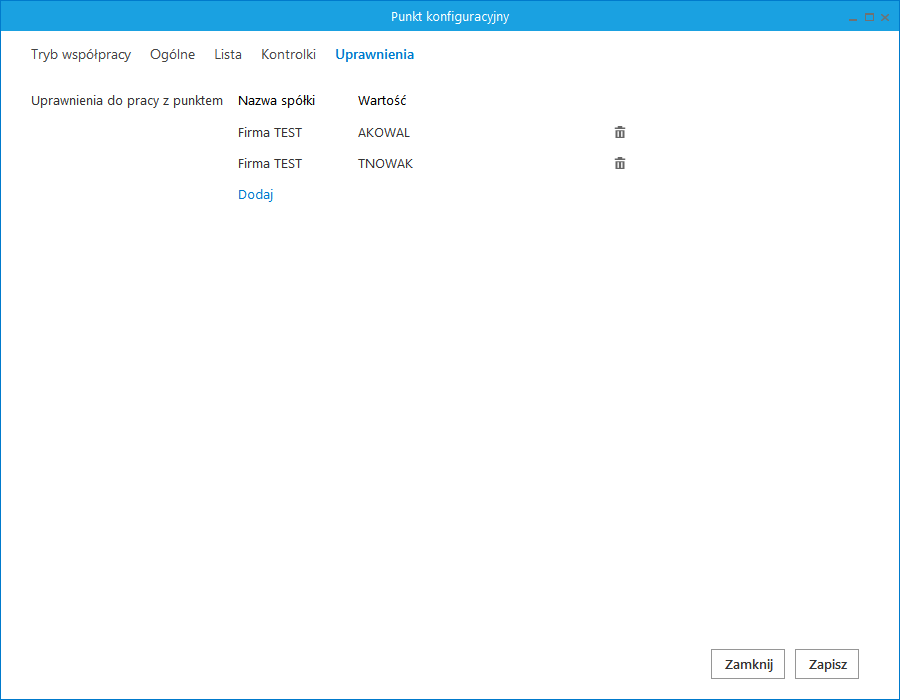Click the Nazwa spółki column header
900x700 pixels.
pyautogui.click(x=277, y=100)
